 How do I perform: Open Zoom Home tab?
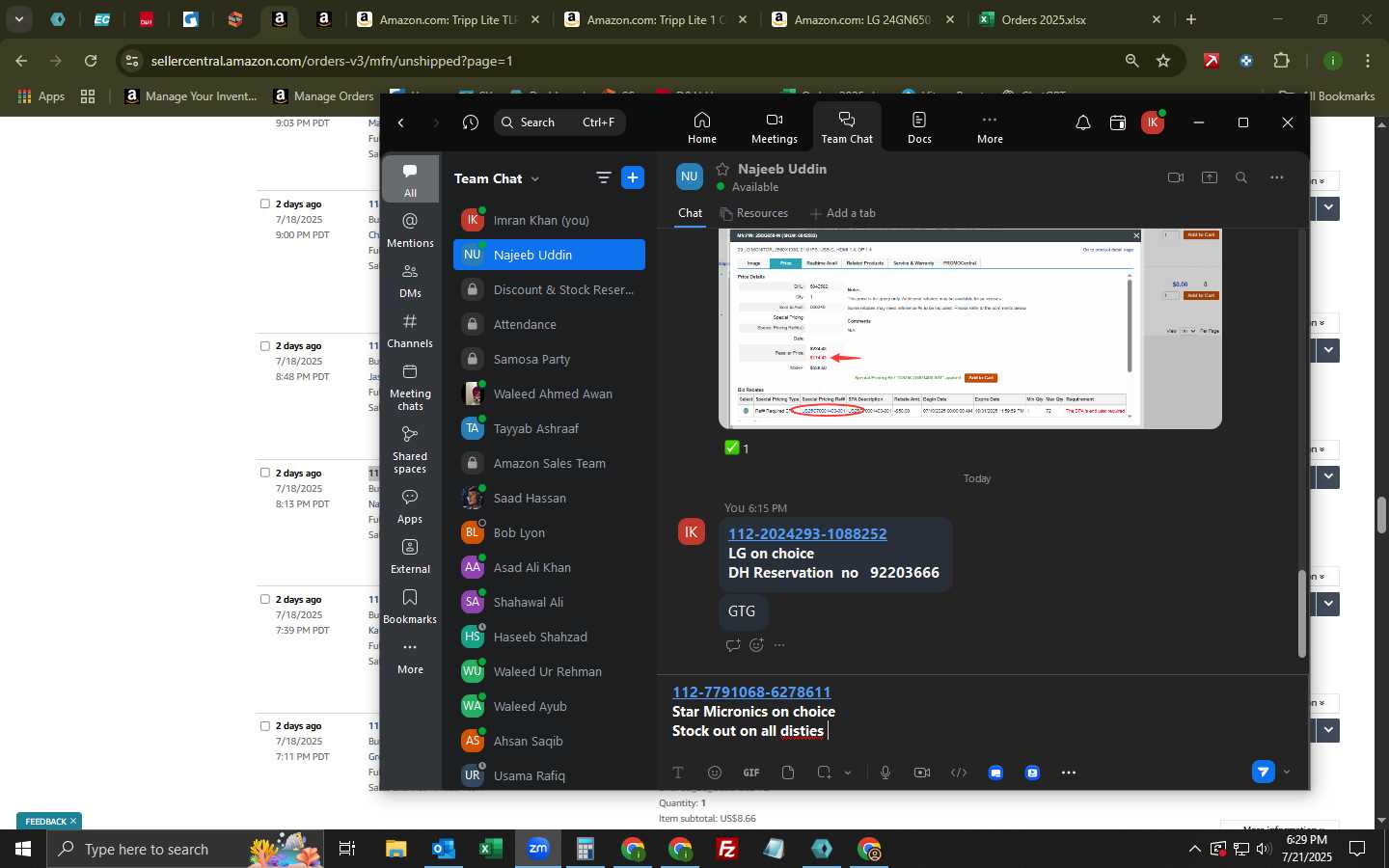pyautogui.click(x=702, y=127)
